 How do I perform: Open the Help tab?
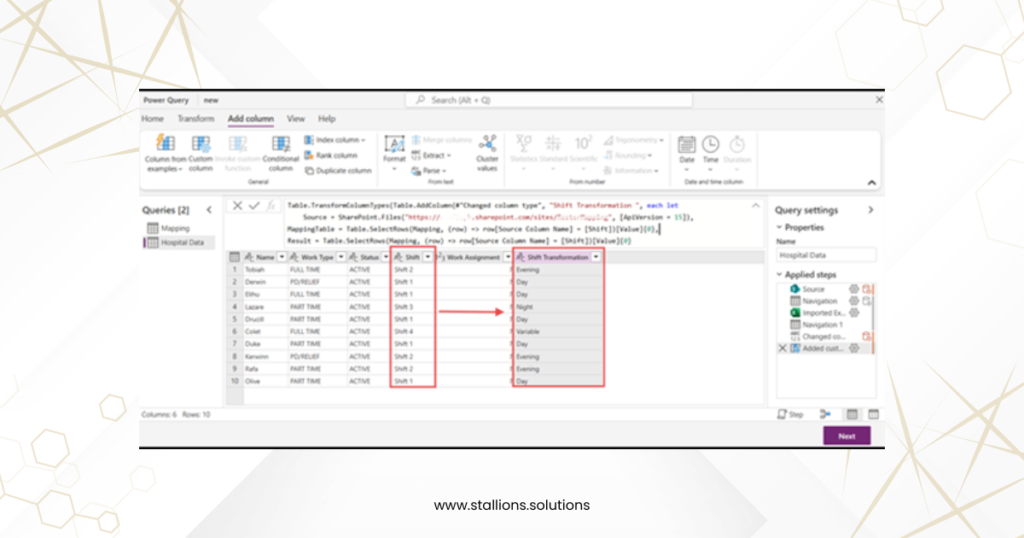point(327,119)
